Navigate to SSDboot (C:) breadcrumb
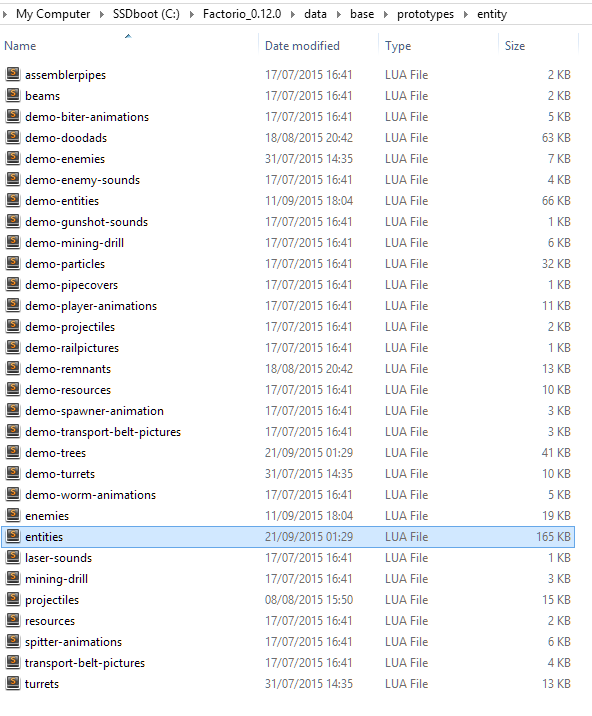Screen dimensions: 592x716 tap(146, 14)
